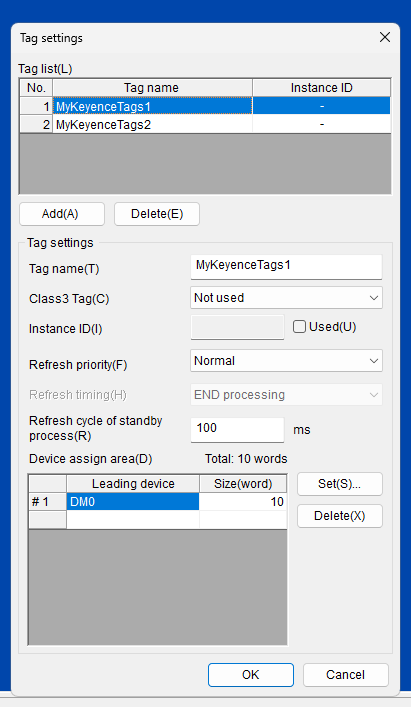Click the Delete(E) tag button

[157, 214]
